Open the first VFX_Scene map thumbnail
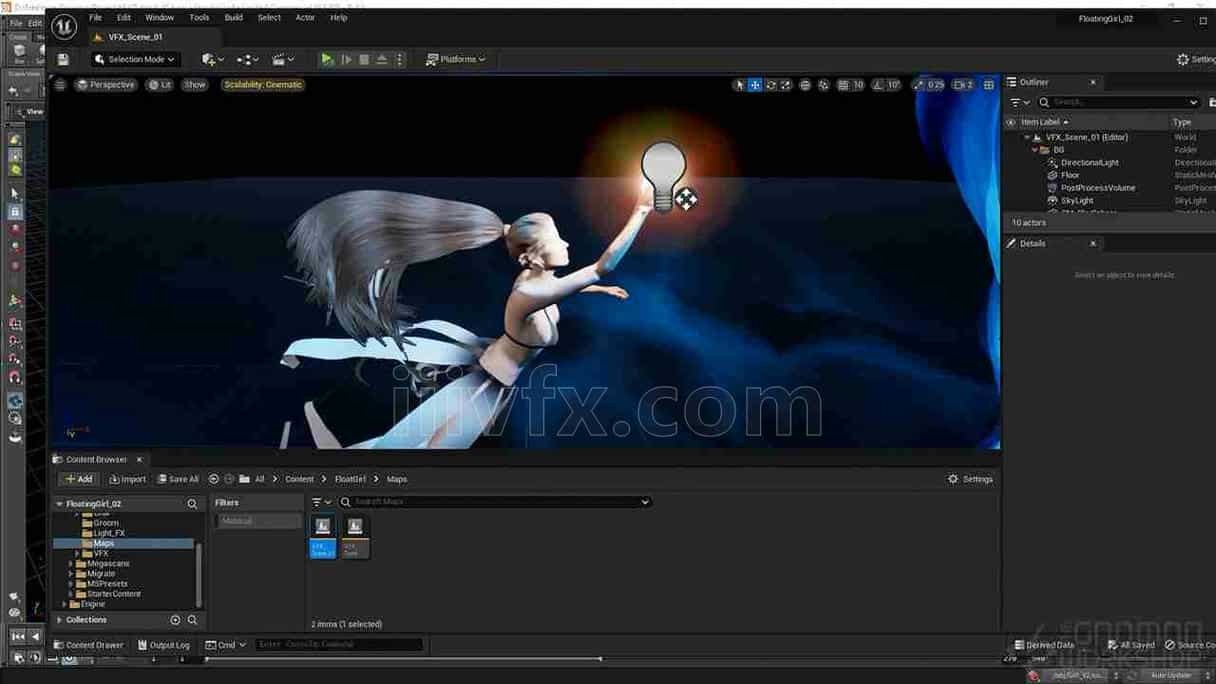The height and width of the screenshot is (684, 1216). [323, 535]
